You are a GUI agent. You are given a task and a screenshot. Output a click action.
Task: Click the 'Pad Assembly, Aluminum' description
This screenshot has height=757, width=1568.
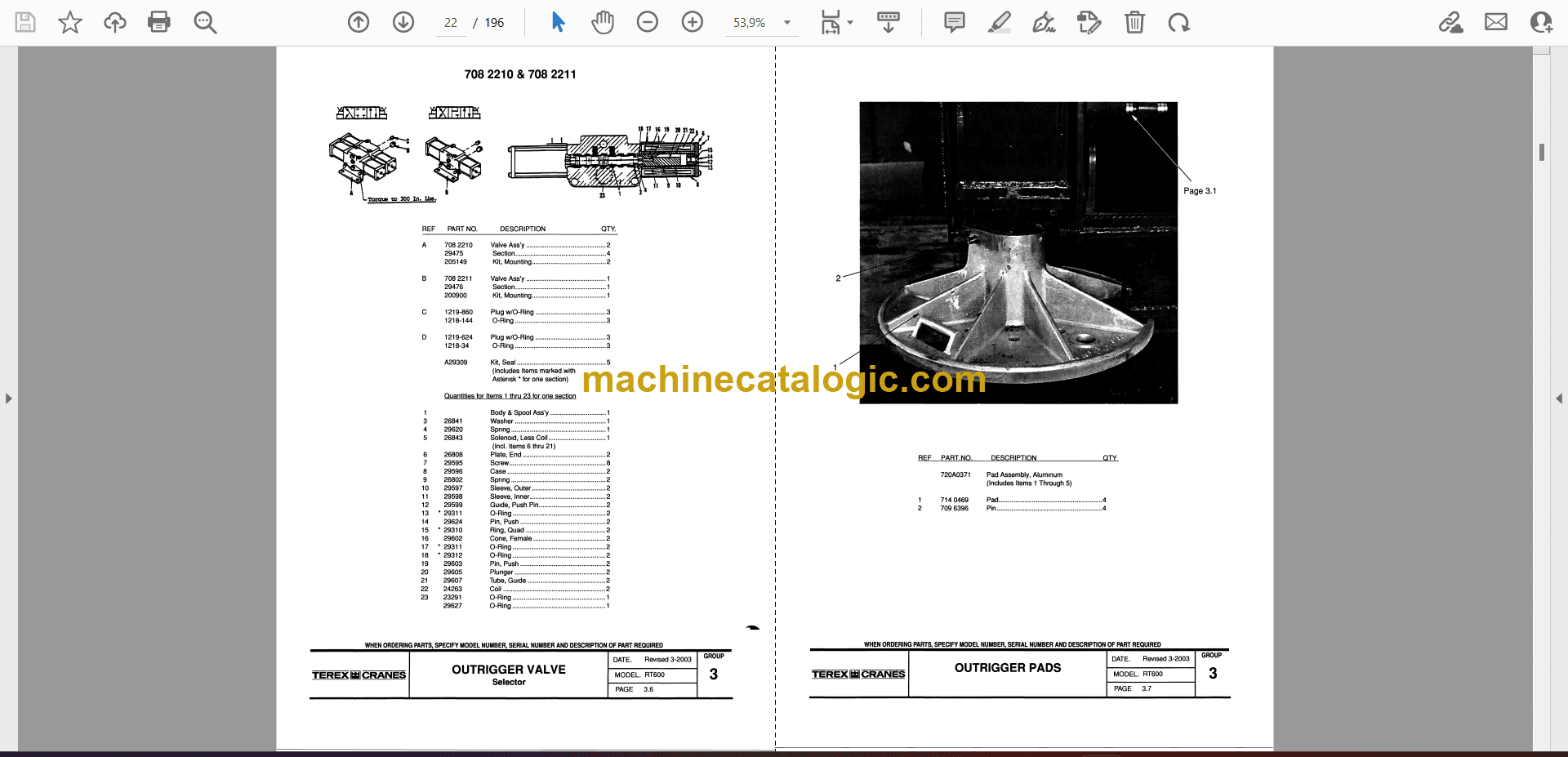tap(1024, 474)
